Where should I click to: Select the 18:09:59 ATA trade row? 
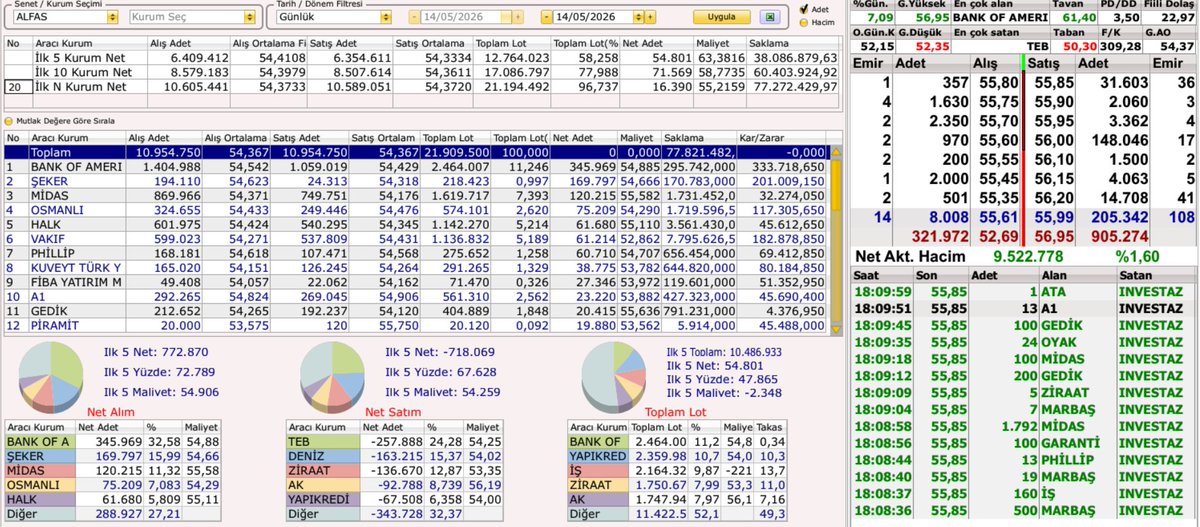pyautogui.click(x=1022, y=292)
